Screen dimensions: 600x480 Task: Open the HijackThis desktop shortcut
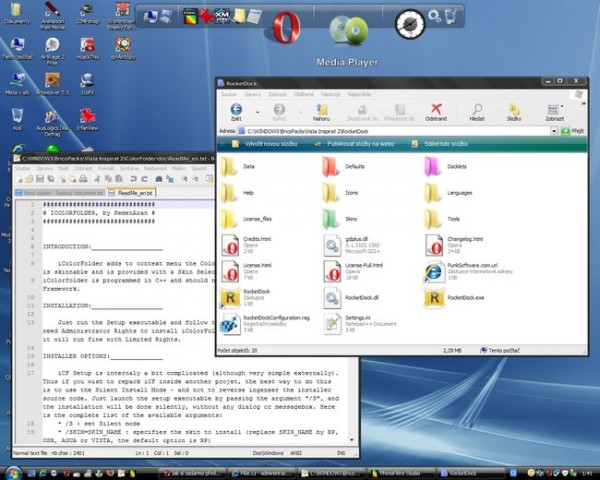[88, 49]
